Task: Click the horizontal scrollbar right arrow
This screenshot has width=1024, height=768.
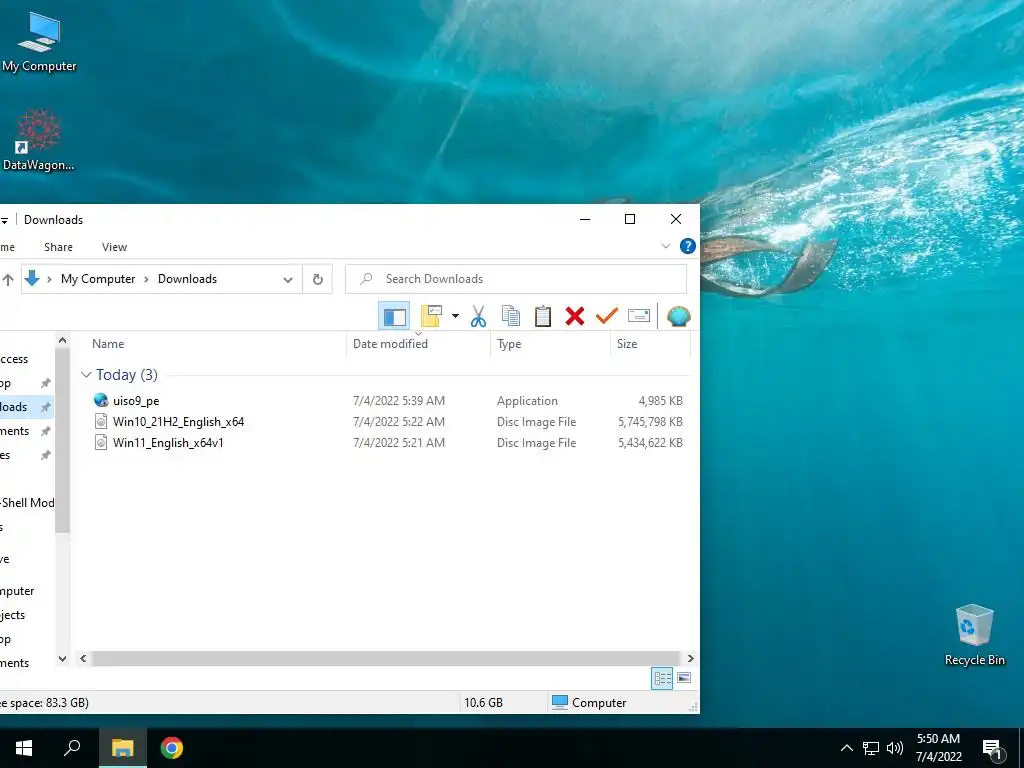Action: [690, 658]
